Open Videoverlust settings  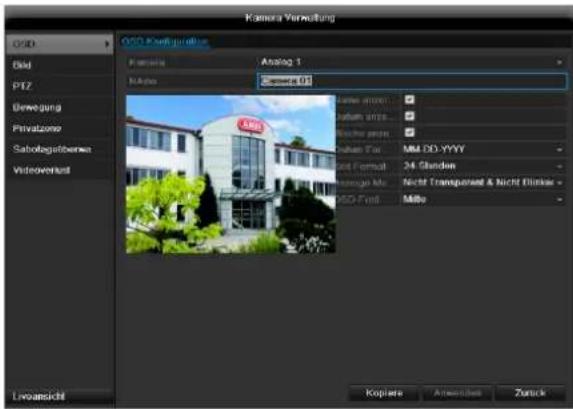tap(60, 170)
